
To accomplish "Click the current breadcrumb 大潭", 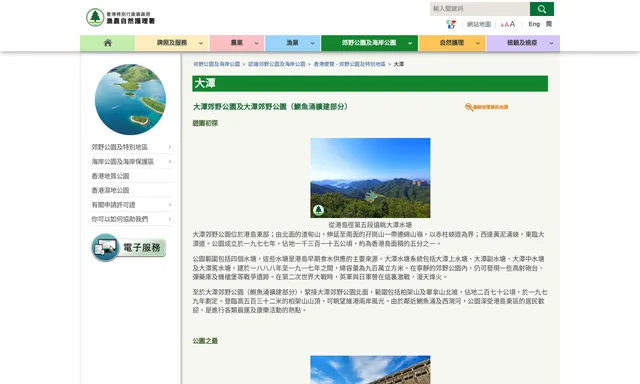I will click(399, 64).
